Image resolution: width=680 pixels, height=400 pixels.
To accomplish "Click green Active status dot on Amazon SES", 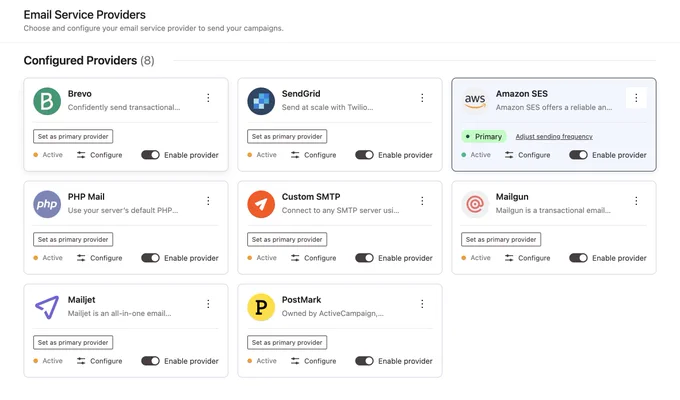I will [464, 155].
